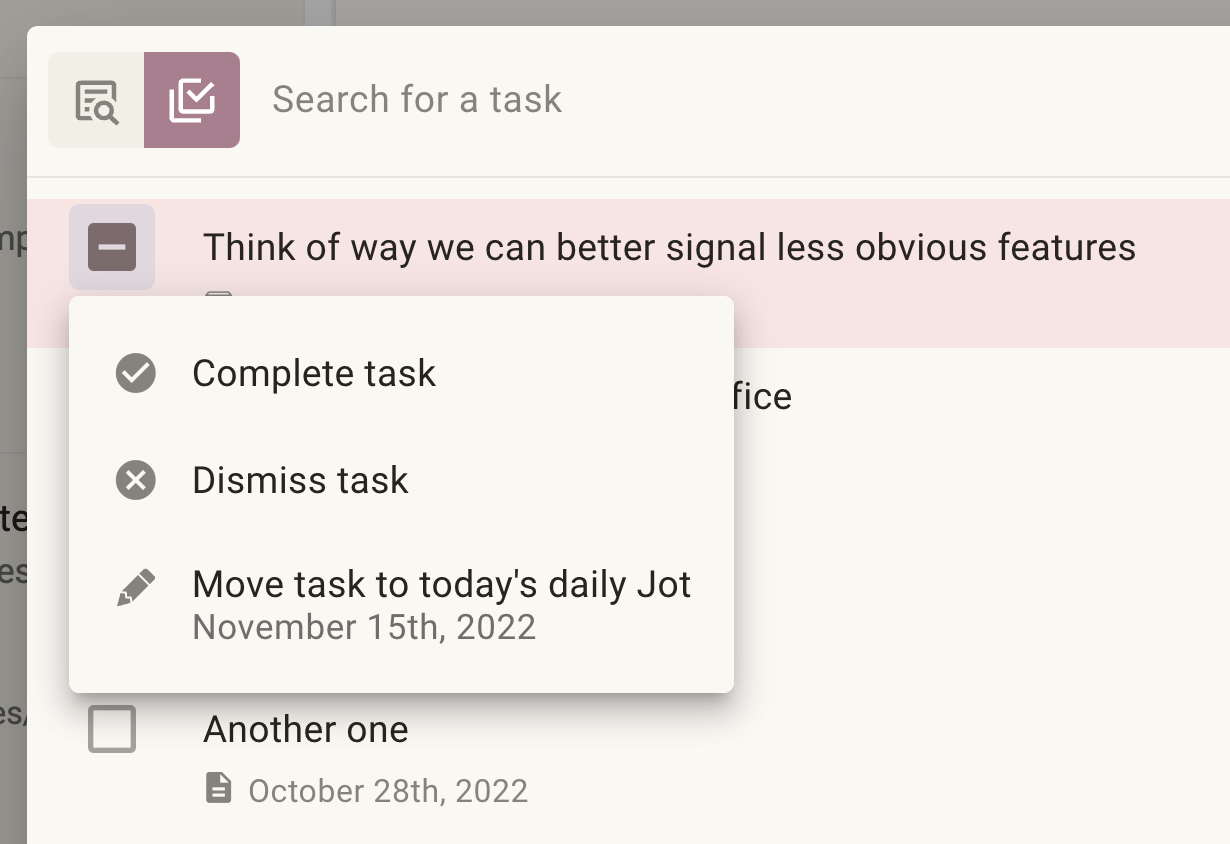This screenshot has height=844, width=1230.
Task: Switch to the note search mode icon
Action: point(96,100)
